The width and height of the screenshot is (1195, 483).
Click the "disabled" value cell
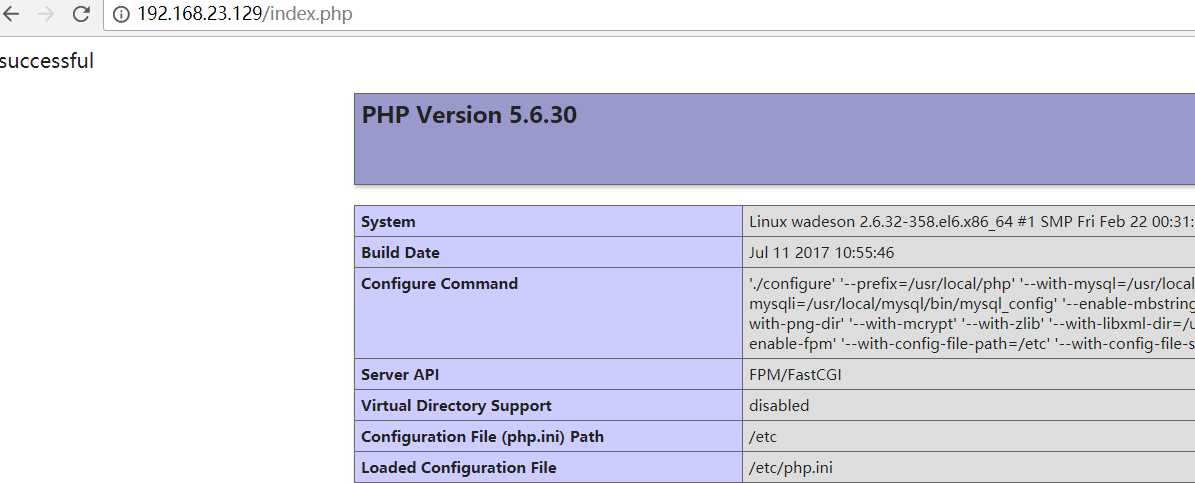(x=779, y=406)
